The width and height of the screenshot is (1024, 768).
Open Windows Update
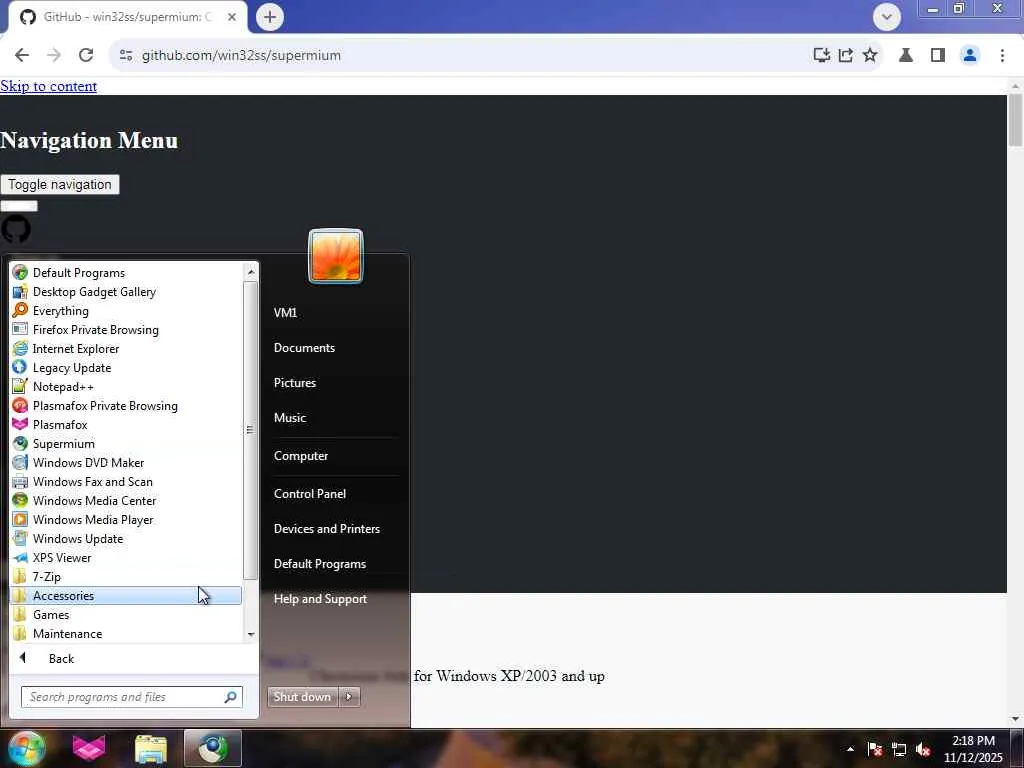coord(126,538)
